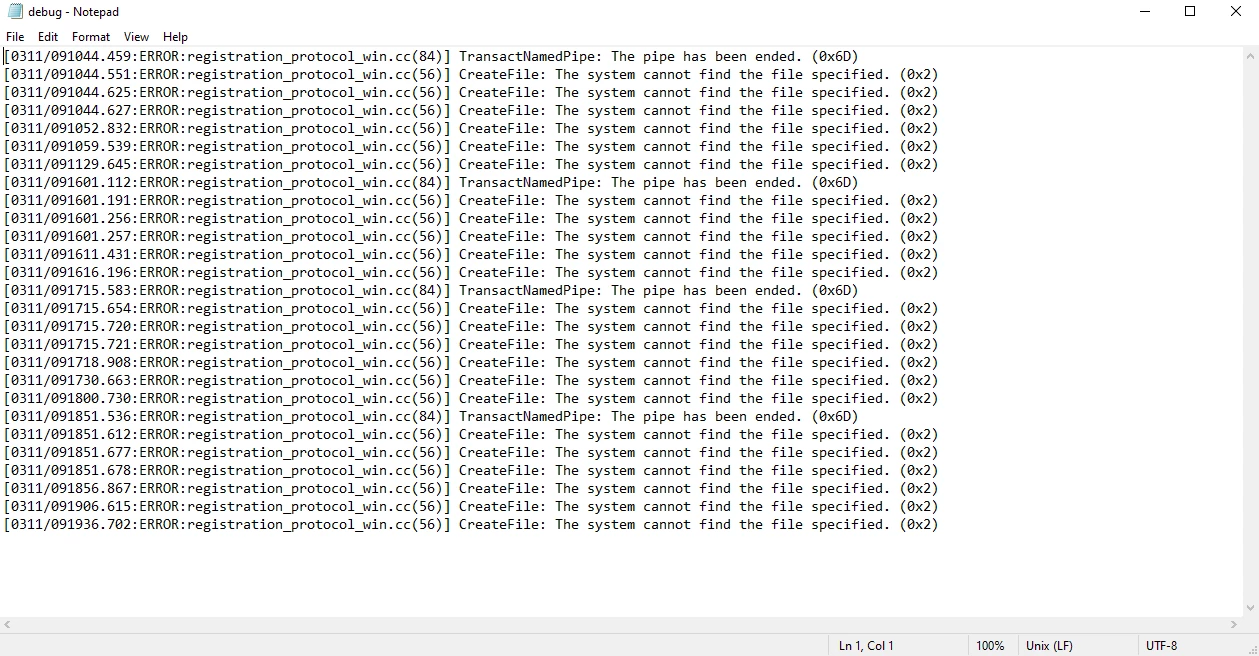This screenshot has height=656, width=1259.
Task: Maximize the debug Notepad window
Action: [1190, 12]
